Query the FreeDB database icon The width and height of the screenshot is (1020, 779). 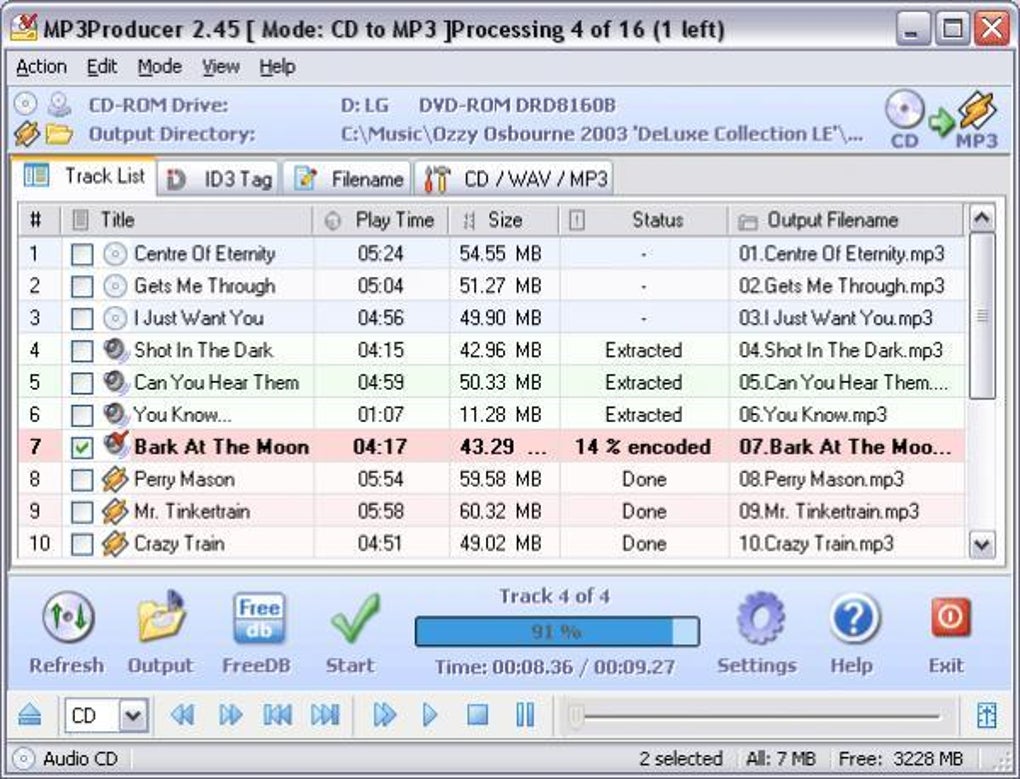click(258, 618)
